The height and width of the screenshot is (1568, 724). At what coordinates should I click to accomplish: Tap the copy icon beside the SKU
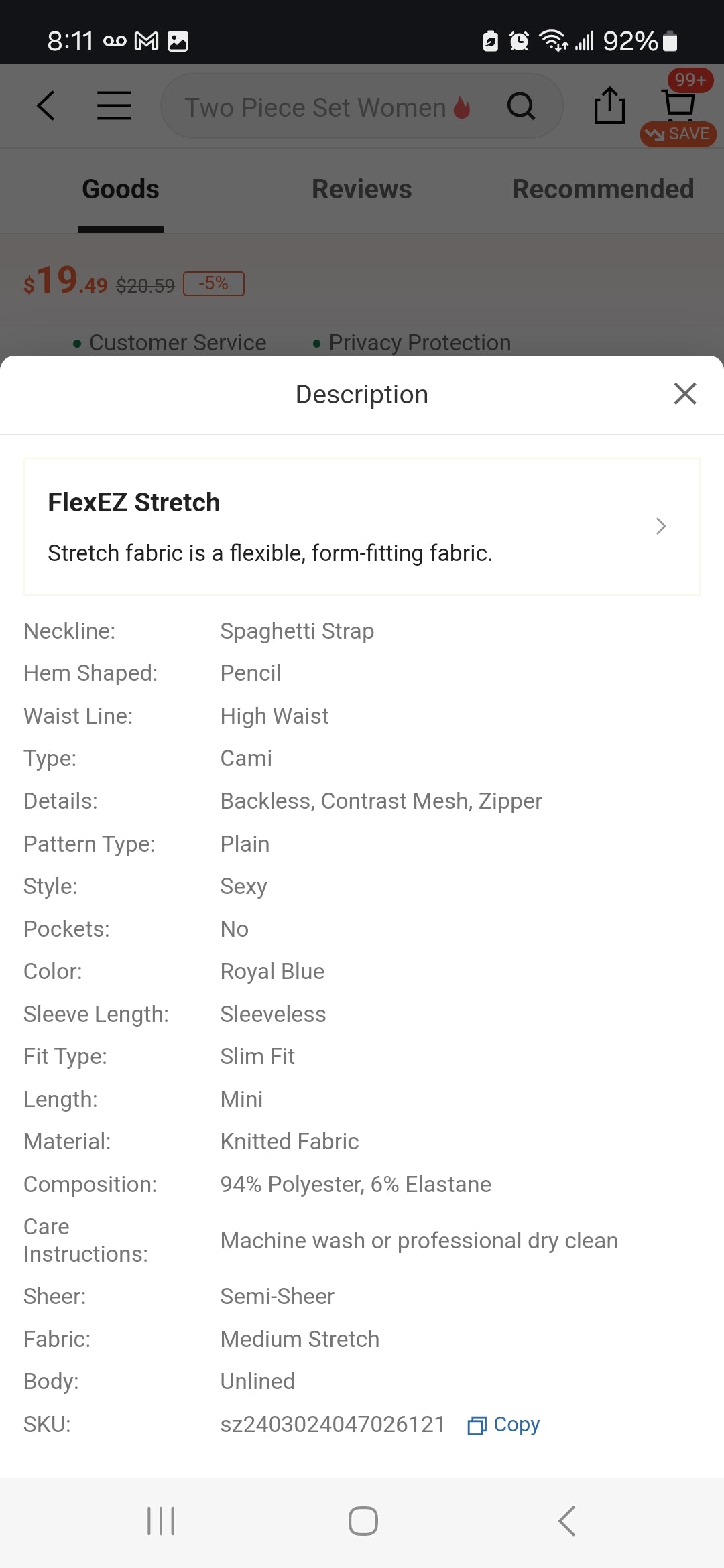click(477, 1425)
